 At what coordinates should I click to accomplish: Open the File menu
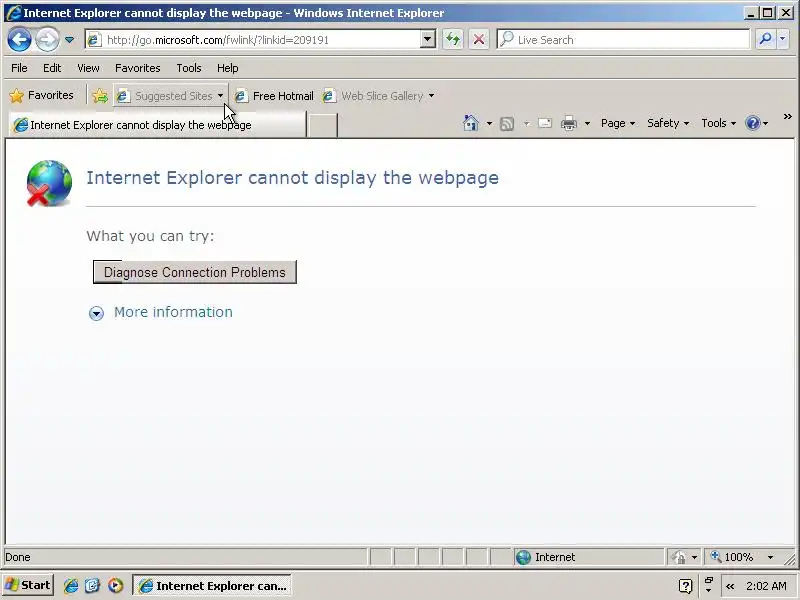(19, 68)
